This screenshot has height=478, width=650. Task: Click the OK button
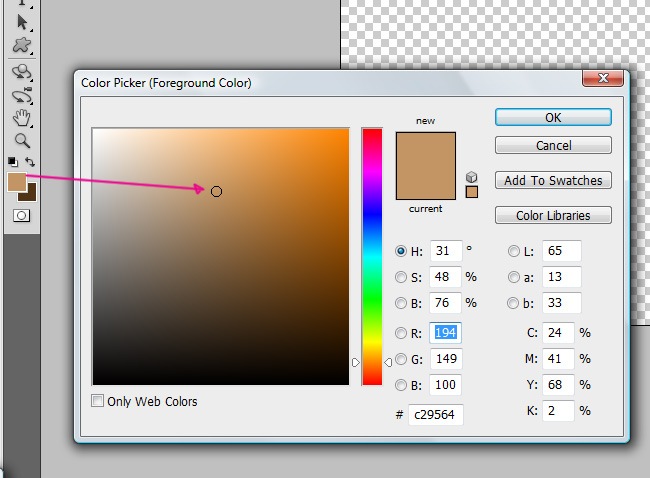[x=553, y=117]
